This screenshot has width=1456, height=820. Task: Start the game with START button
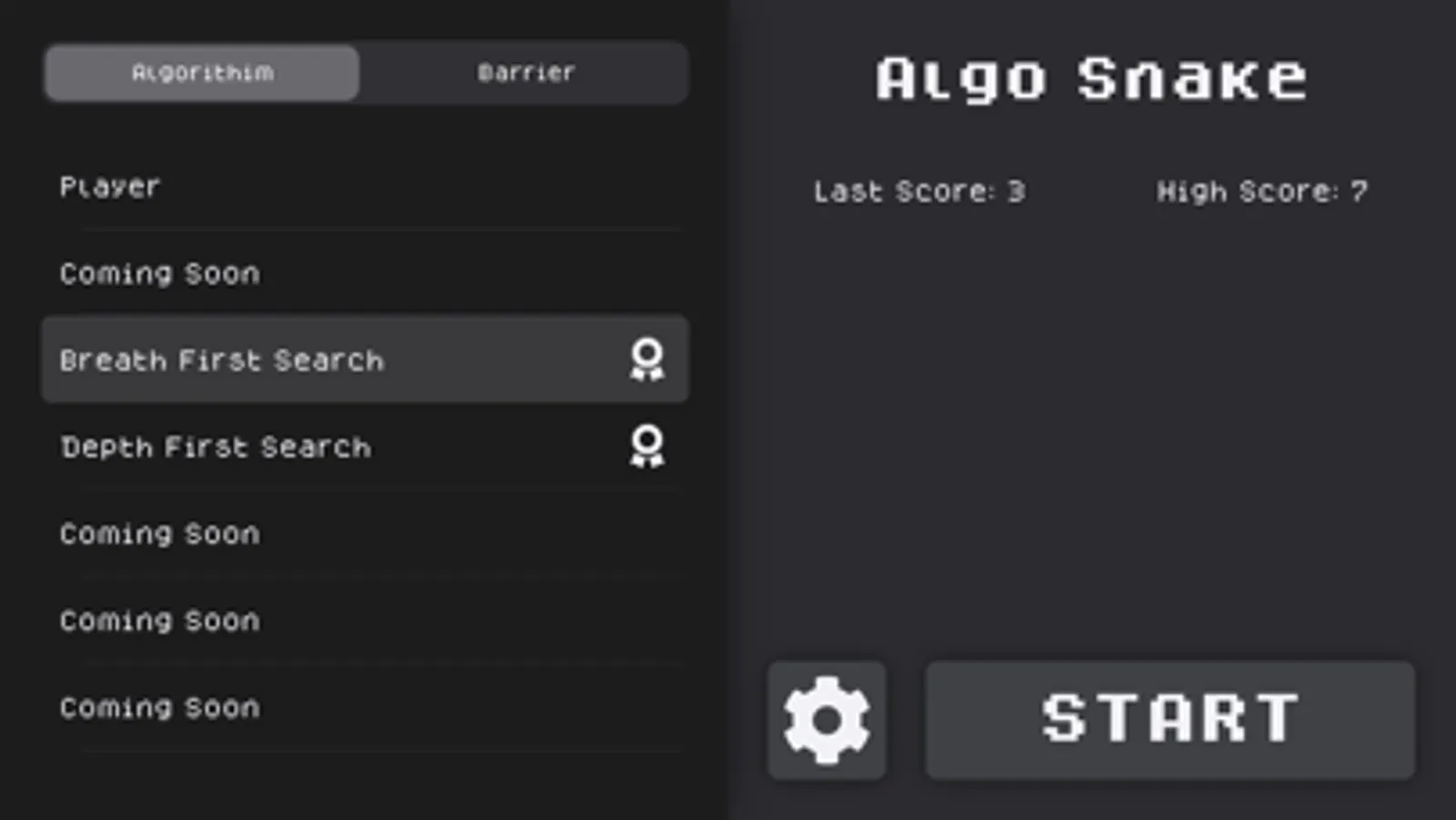point(1170,720)
